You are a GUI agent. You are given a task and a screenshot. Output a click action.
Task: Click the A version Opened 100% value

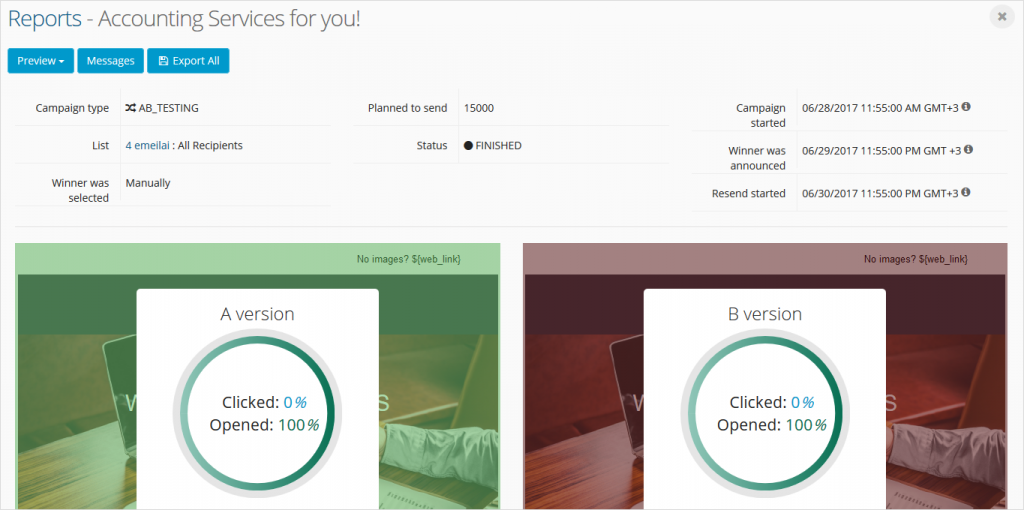tap(298, 425)
